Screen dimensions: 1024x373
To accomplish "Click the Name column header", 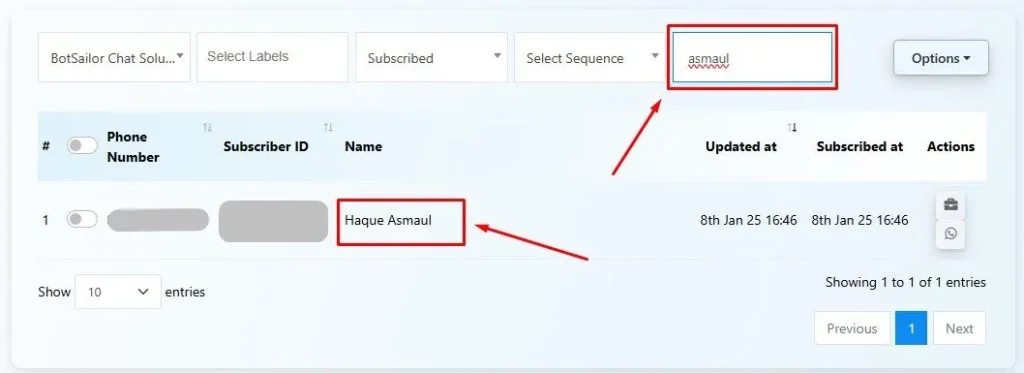I will [x=363, y=146].
